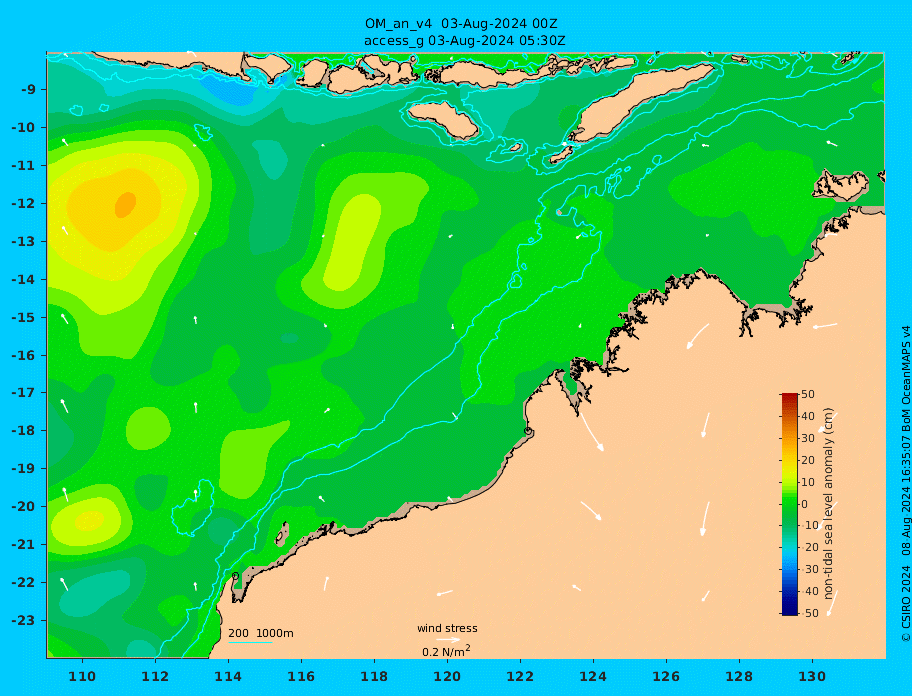Viewport: 912px width, 696px height.
Task: Click the "126" longitude axis label
Action: 666,676
